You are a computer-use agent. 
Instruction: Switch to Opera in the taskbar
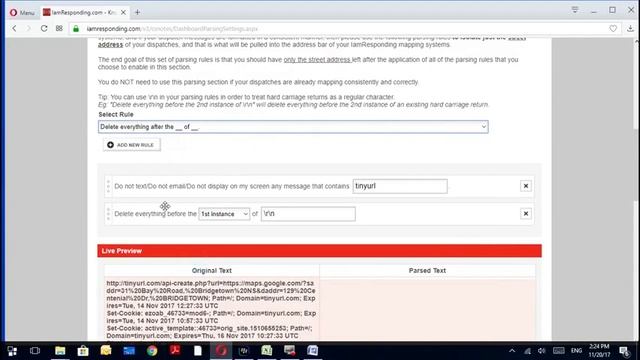click(x=221, y=351)
